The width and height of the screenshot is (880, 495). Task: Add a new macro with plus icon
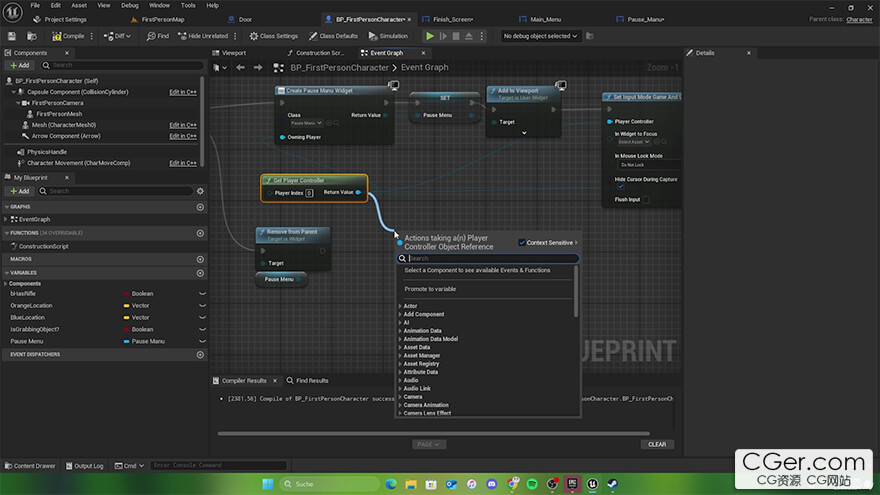200,259
